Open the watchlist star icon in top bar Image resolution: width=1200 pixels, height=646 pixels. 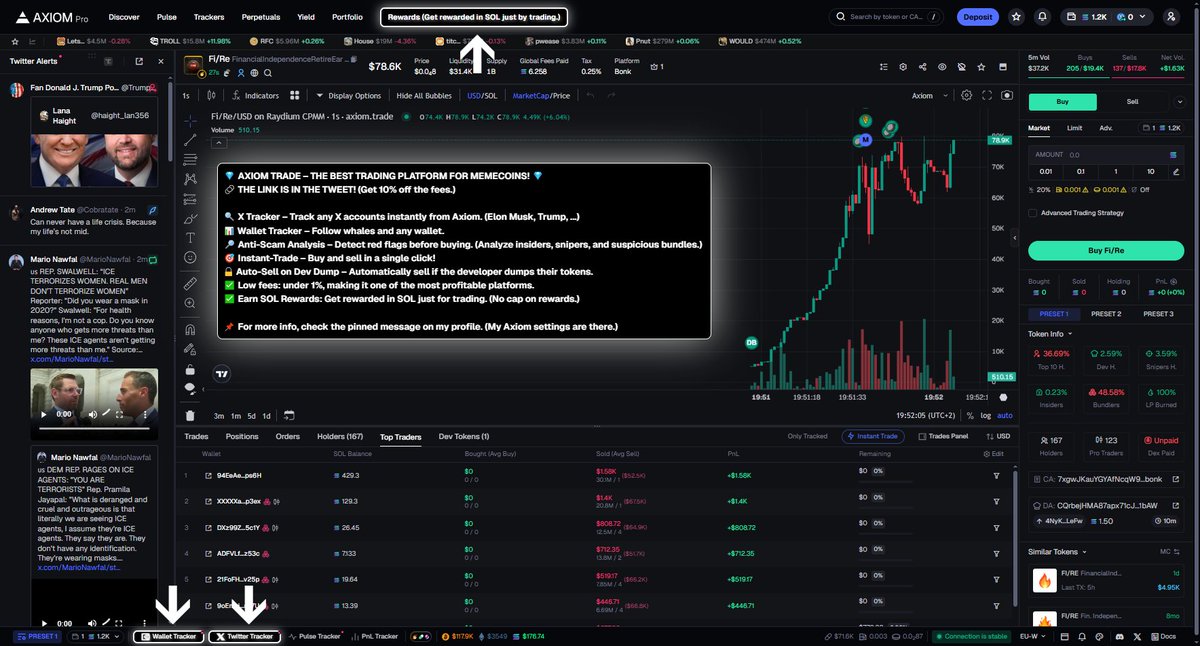[1016, 17]
